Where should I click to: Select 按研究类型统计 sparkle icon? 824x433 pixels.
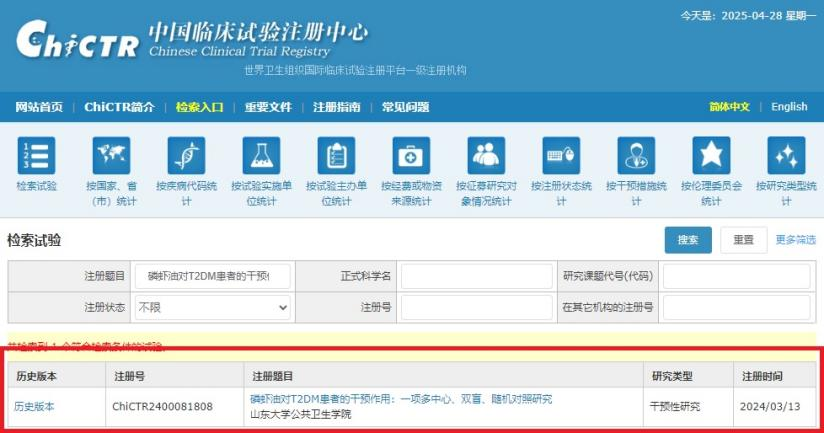786,156
